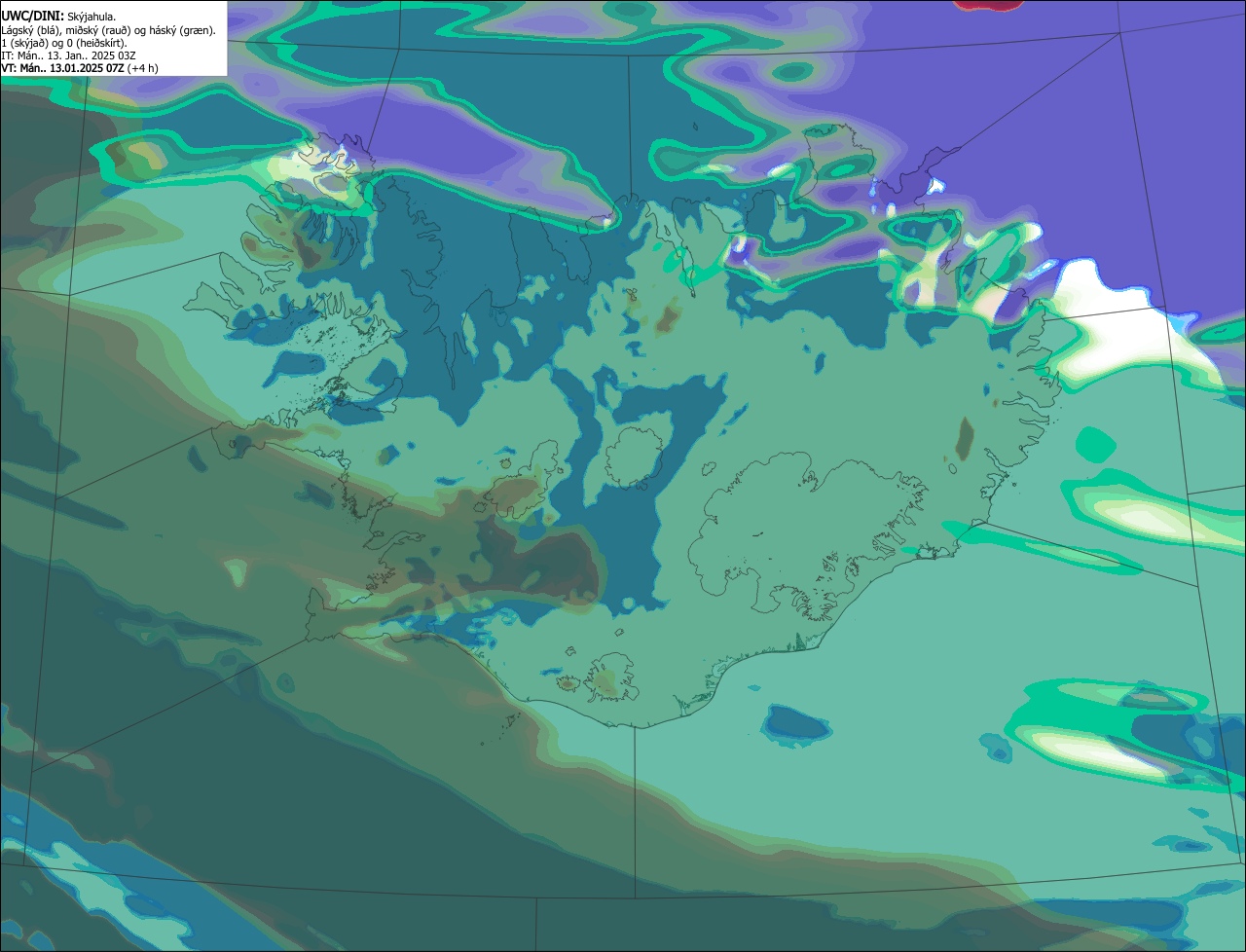
Task: Click the 'UWC/DINI: Skýjahula.' title text
Action: coord(58,17)
